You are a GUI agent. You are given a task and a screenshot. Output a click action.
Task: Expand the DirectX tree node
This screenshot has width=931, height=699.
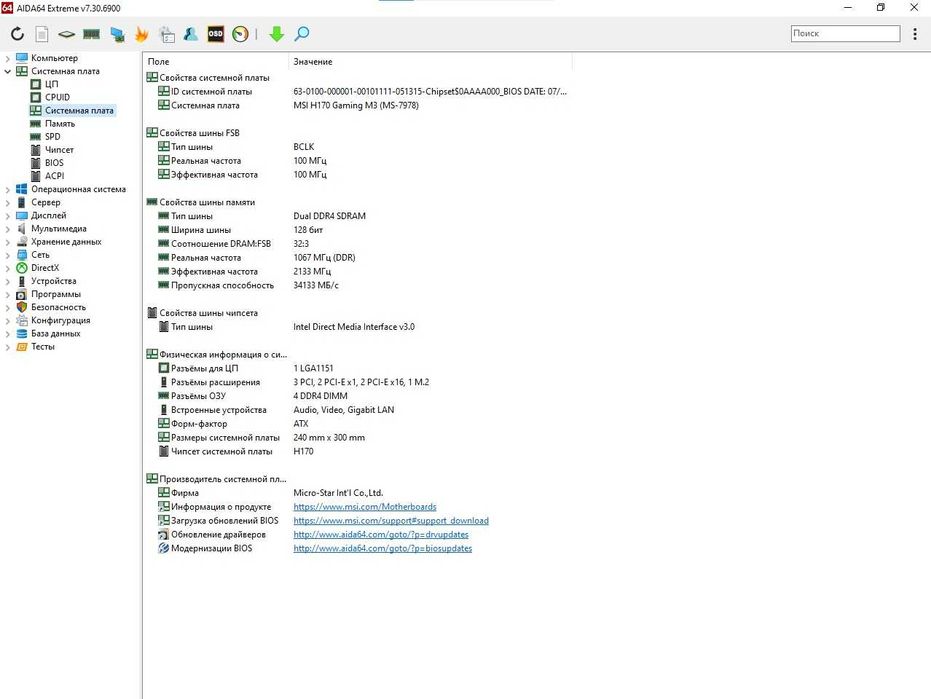[7, 268]
